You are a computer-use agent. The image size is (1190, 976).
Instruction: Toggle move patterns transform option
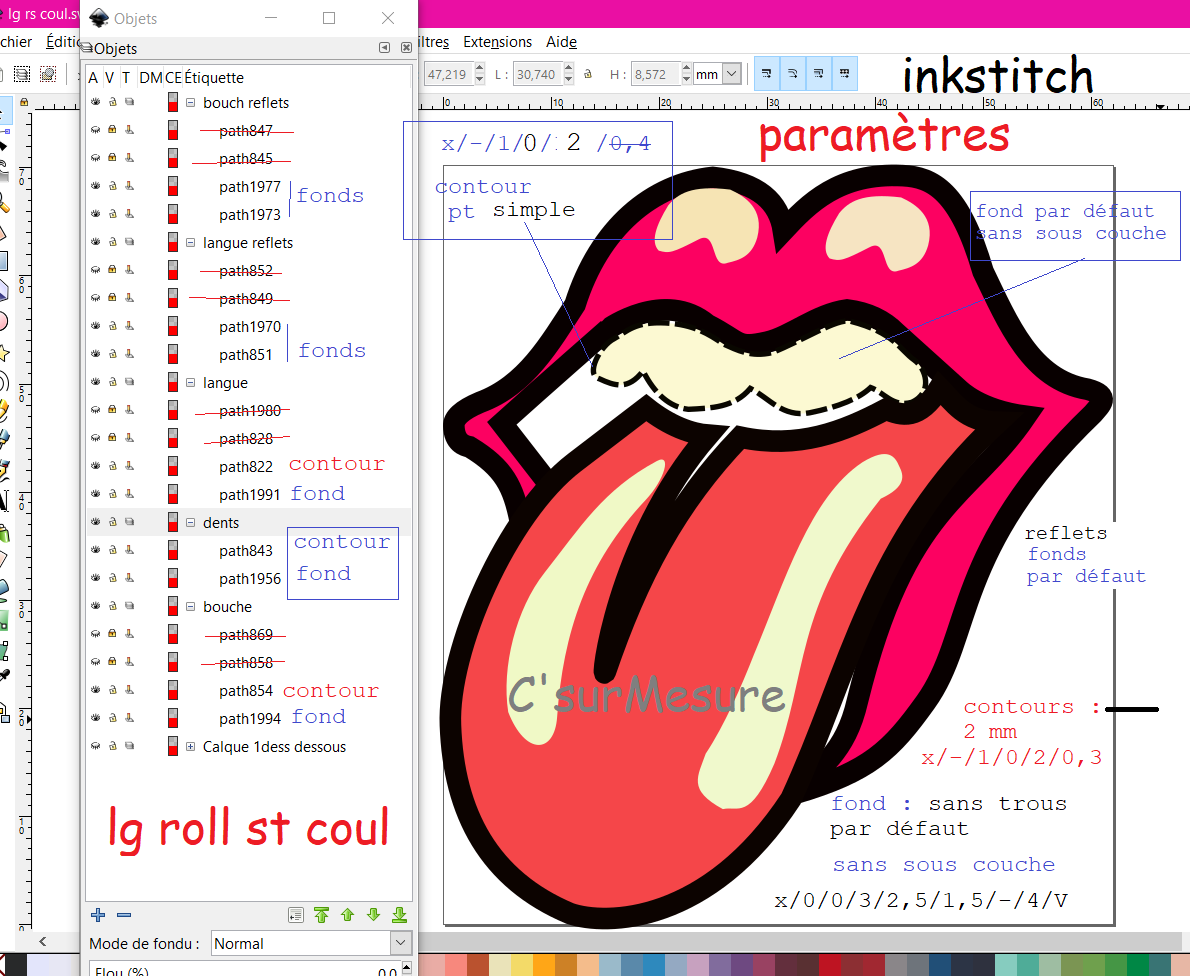844,74
